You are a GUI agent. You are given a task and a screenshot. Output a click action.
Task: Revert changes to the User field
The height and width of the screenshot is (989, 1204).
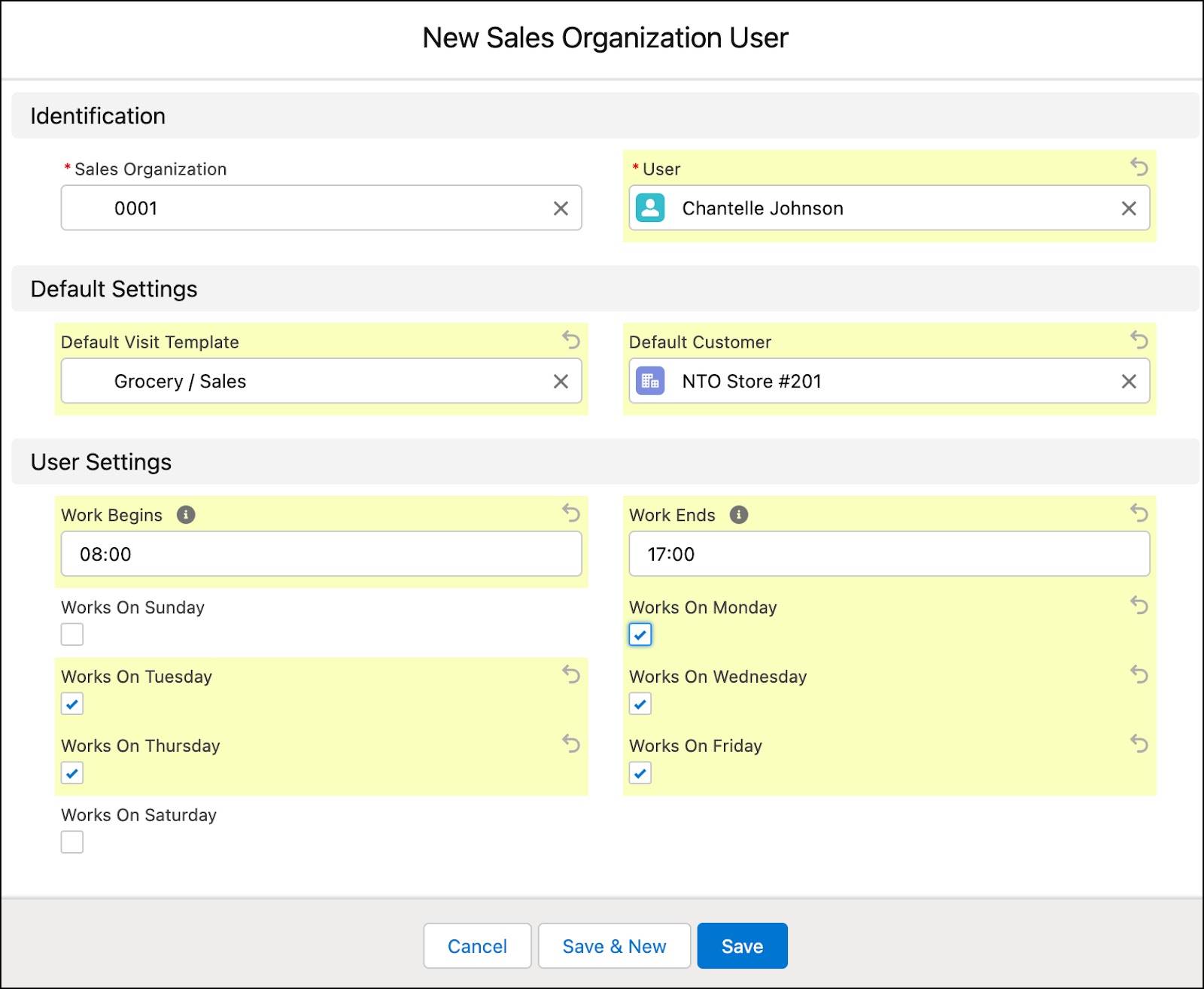tap(1139, 167)
